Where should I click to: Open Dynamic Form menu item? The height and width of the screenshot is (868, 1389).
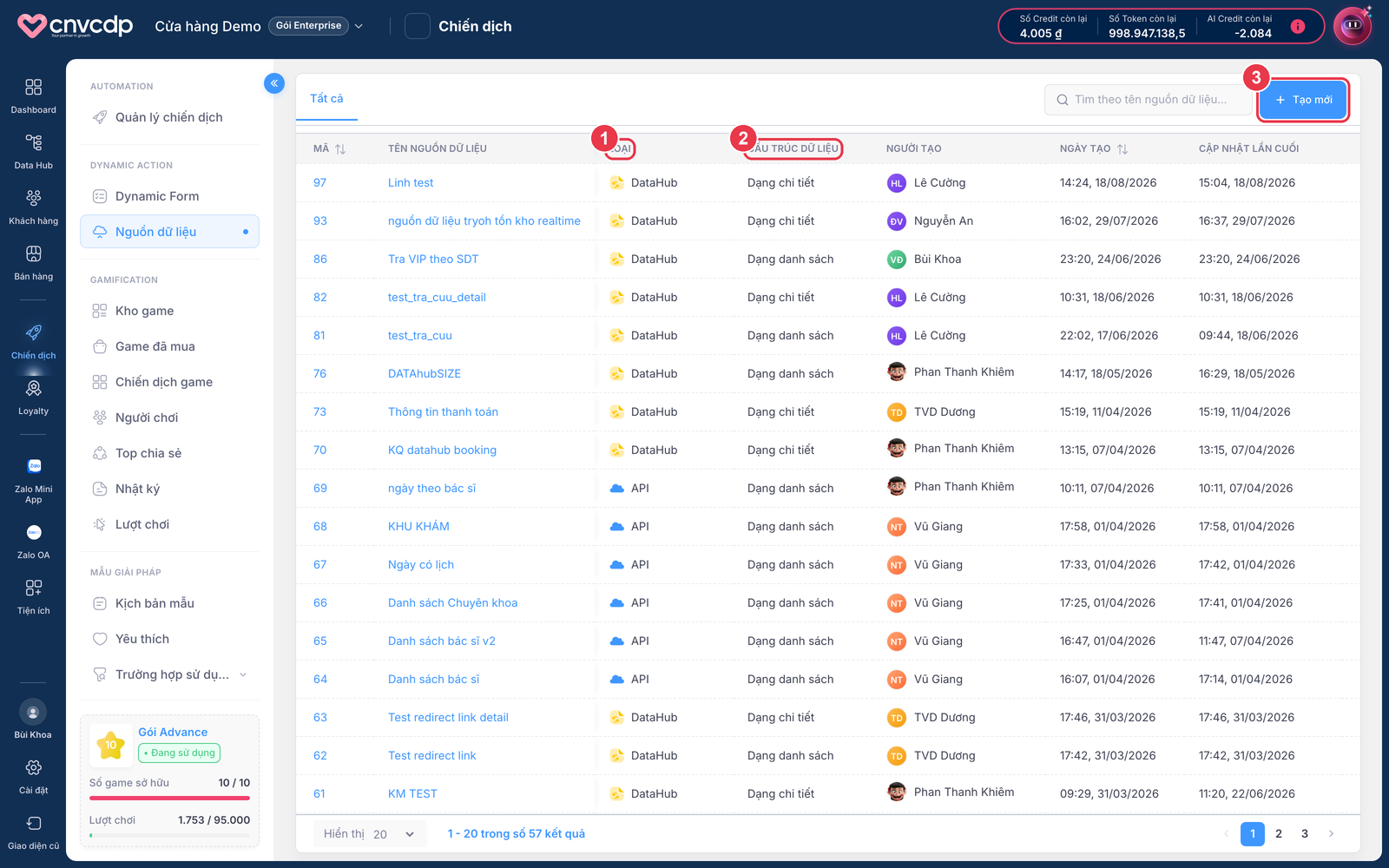[x=170, y=196]
